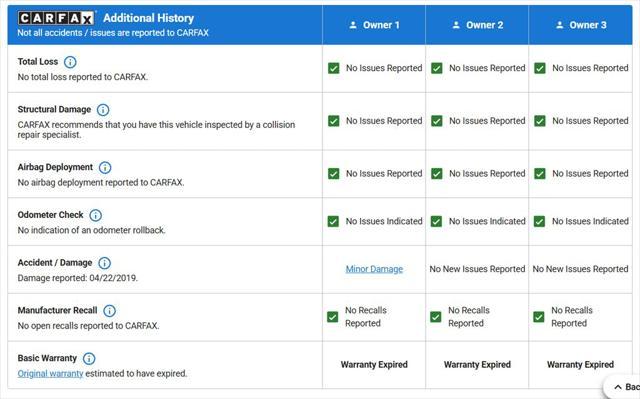Screen dimensions: 640x399
Task: Click Airbag Deployment green check for Owner 3
Action: [x=540, y=173]
